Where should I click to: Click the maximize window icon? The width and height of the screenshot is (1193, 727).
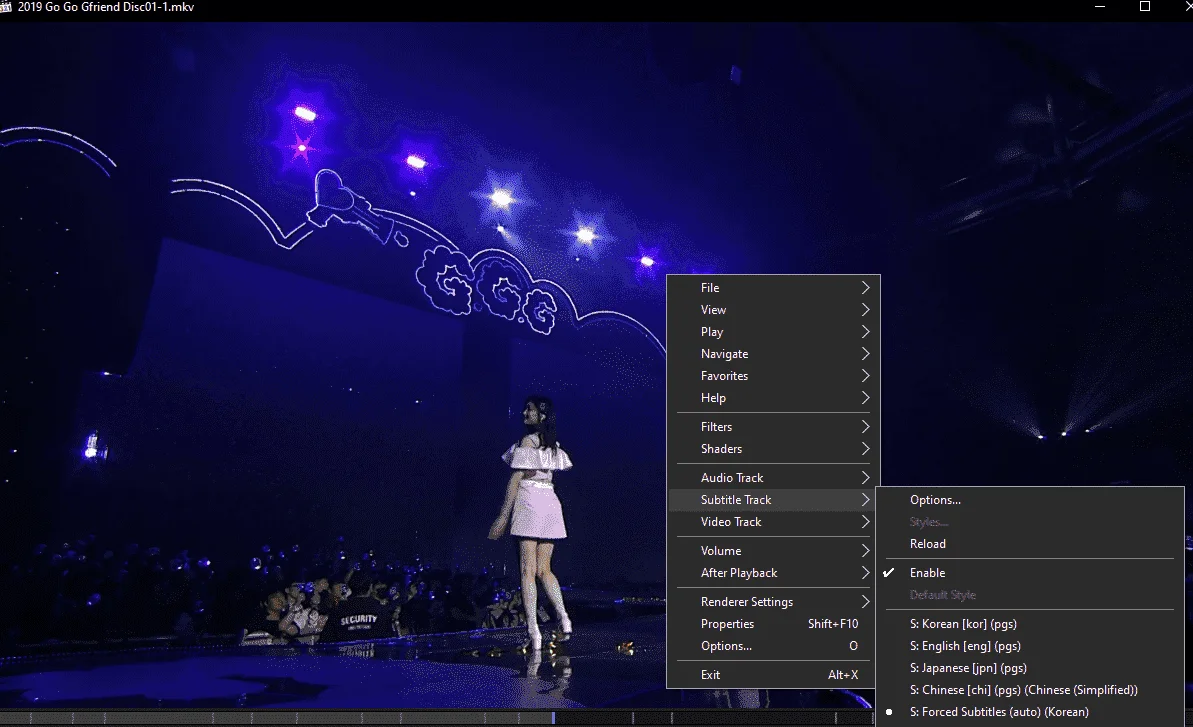click(x=1144, y=7)
